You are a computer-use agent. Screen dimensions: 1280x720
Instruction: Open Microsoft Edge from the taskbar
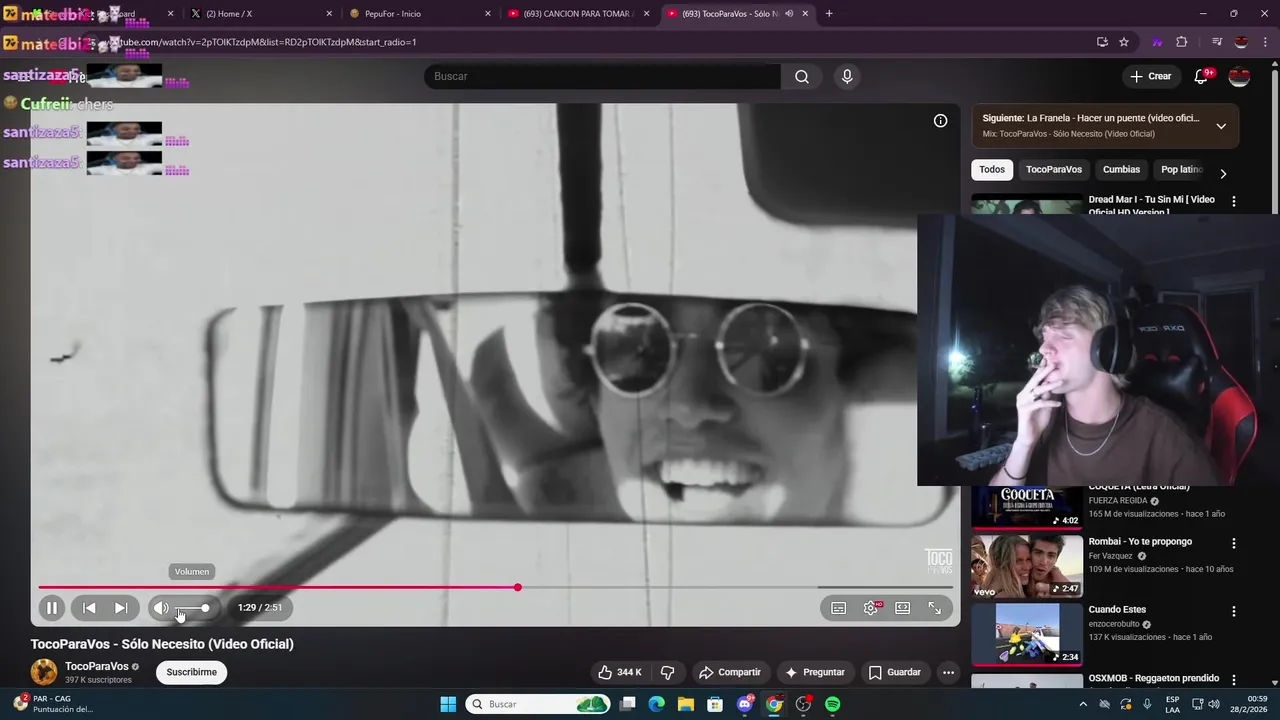[x=656, y=704]
